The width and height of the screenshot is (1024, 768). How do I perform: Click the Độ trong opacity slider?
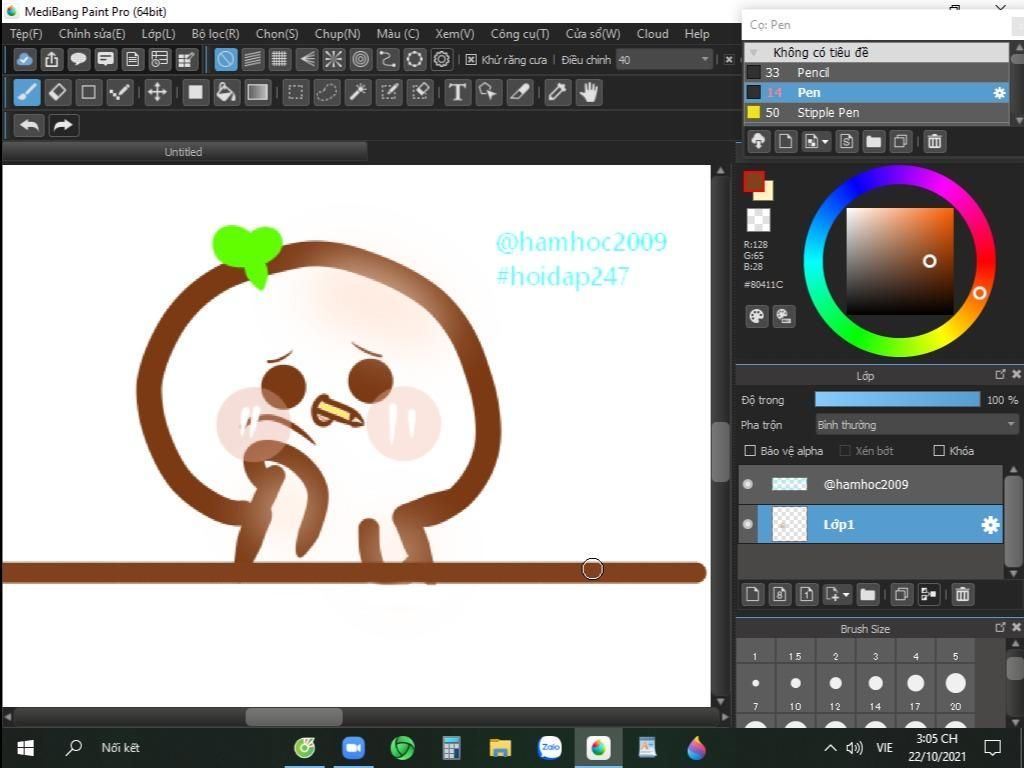tap(897, 400)
